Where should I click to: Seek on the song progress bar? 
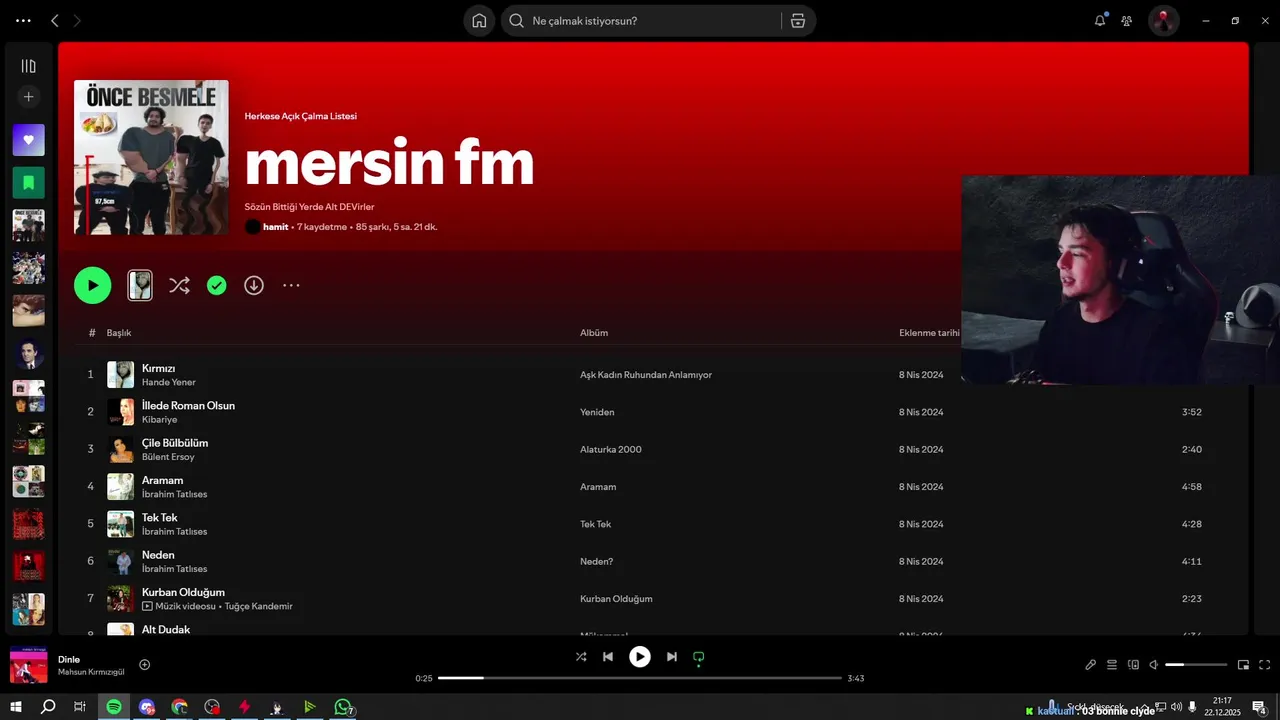click(x=640, y=678)
